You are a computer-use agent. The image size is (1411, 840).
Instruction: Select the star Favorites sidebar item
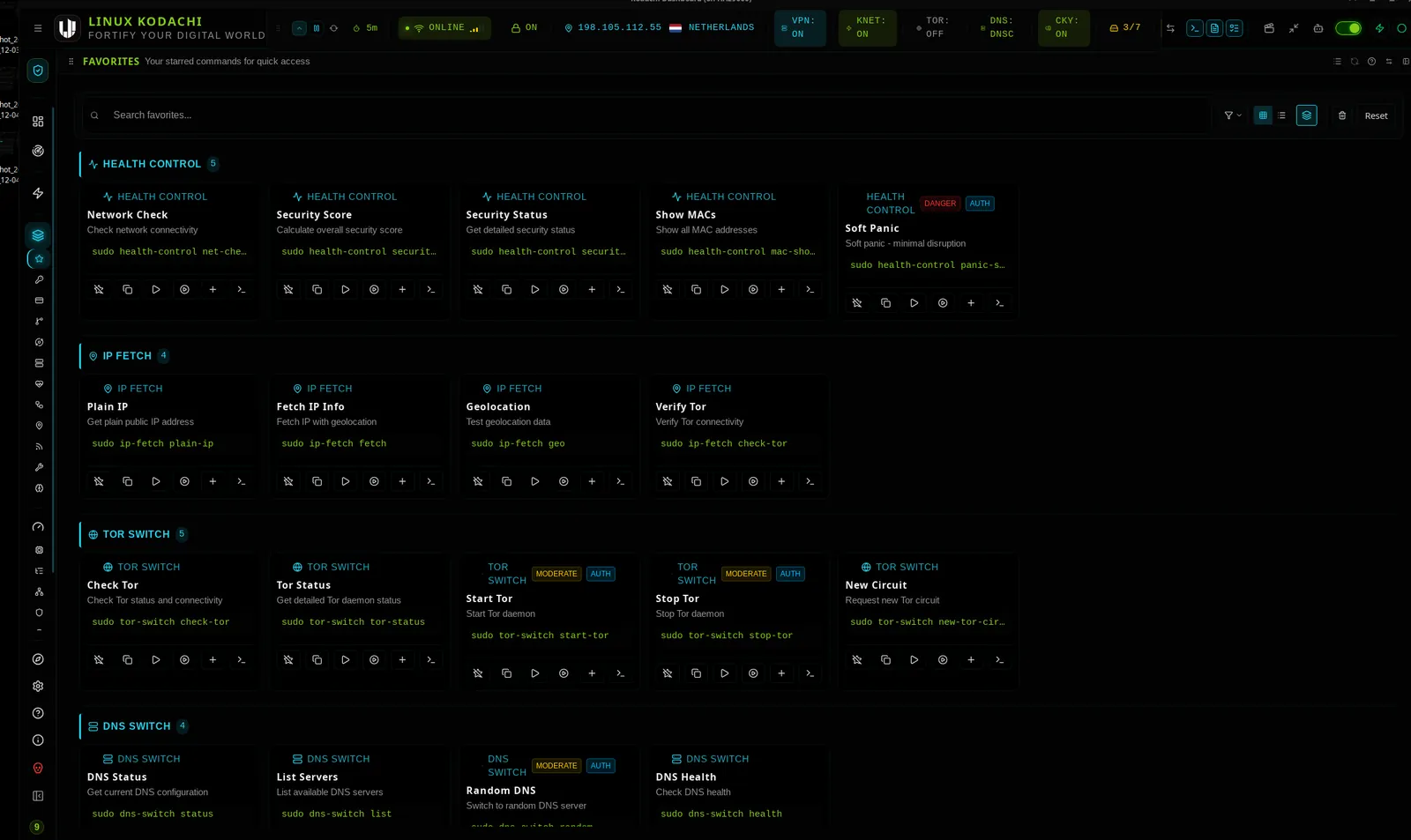coord(39,259)
